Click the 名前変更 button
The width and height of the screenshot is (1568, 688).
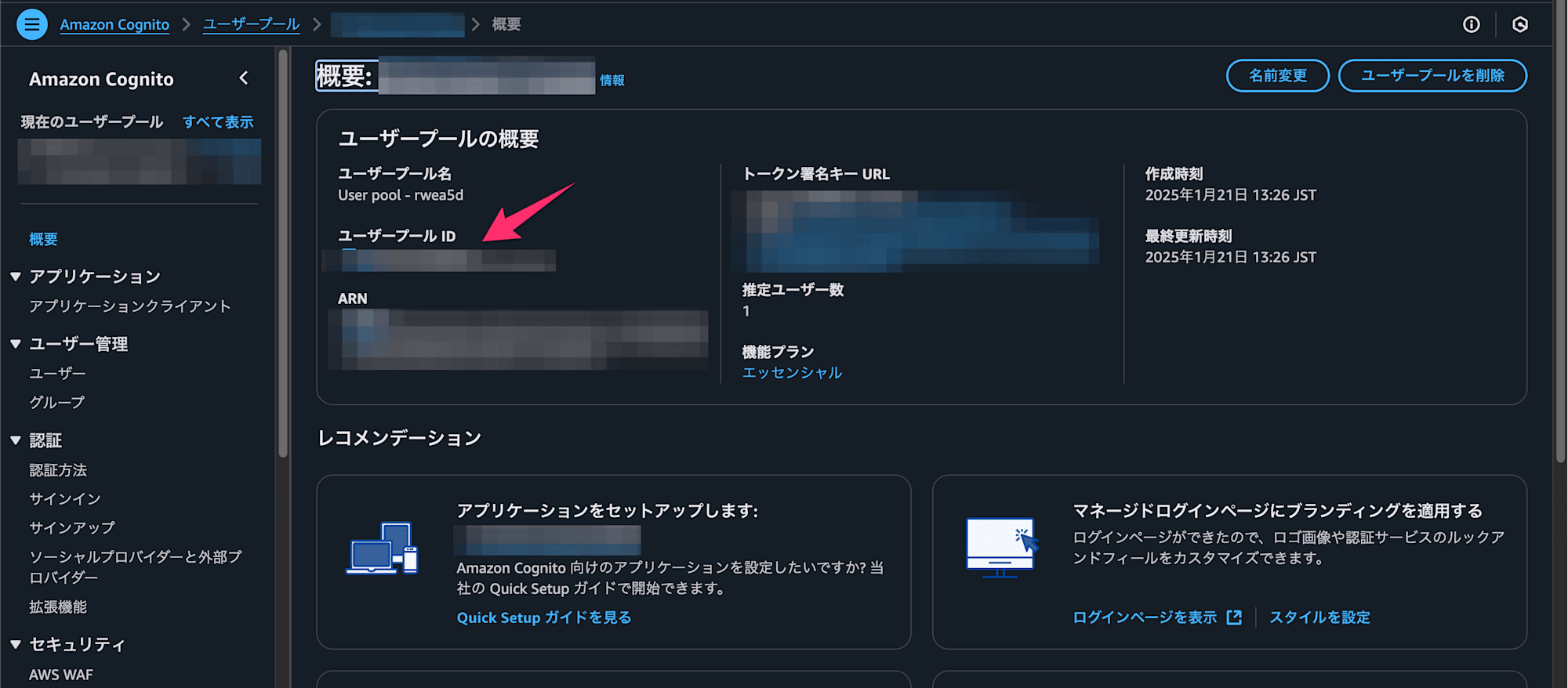tap(1278, 76)
